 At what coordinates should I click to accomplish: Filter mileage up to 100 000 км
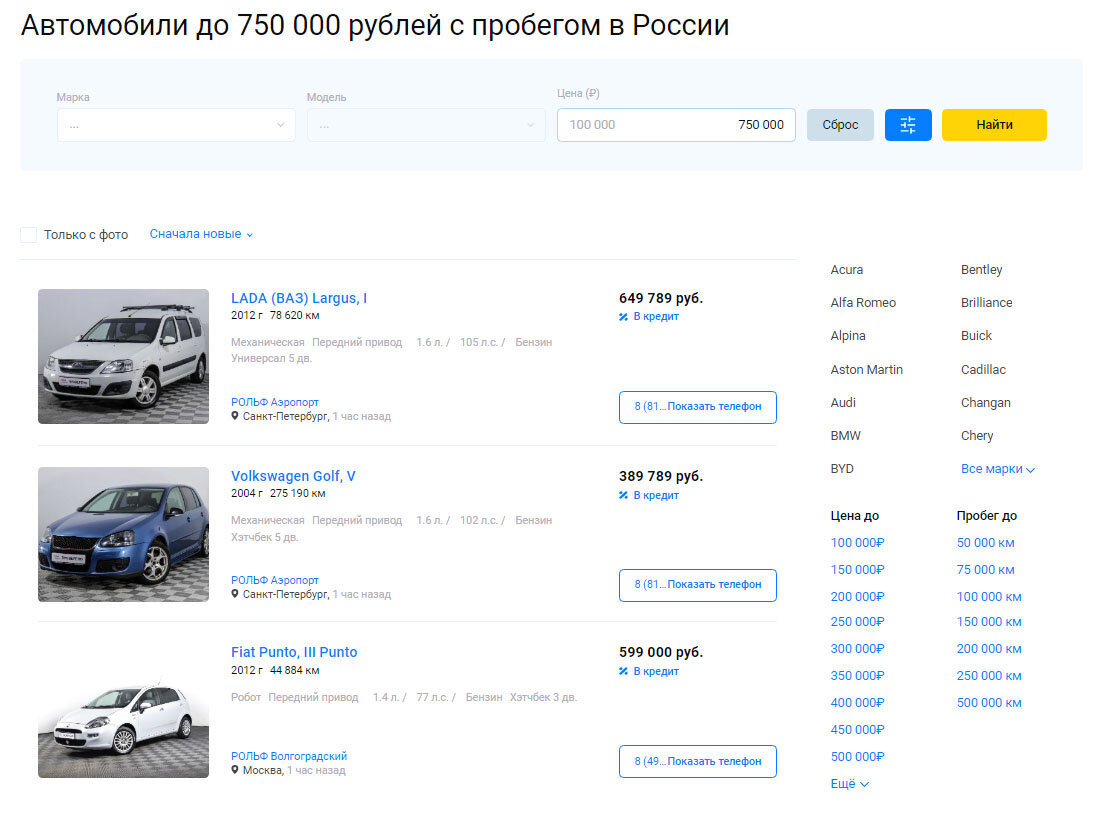[x=989, y=597]
